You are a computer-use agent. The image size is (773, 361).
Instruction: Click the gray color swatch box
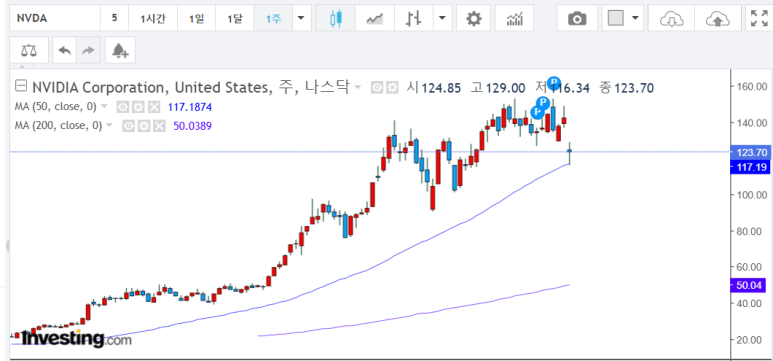coord(616,18)
